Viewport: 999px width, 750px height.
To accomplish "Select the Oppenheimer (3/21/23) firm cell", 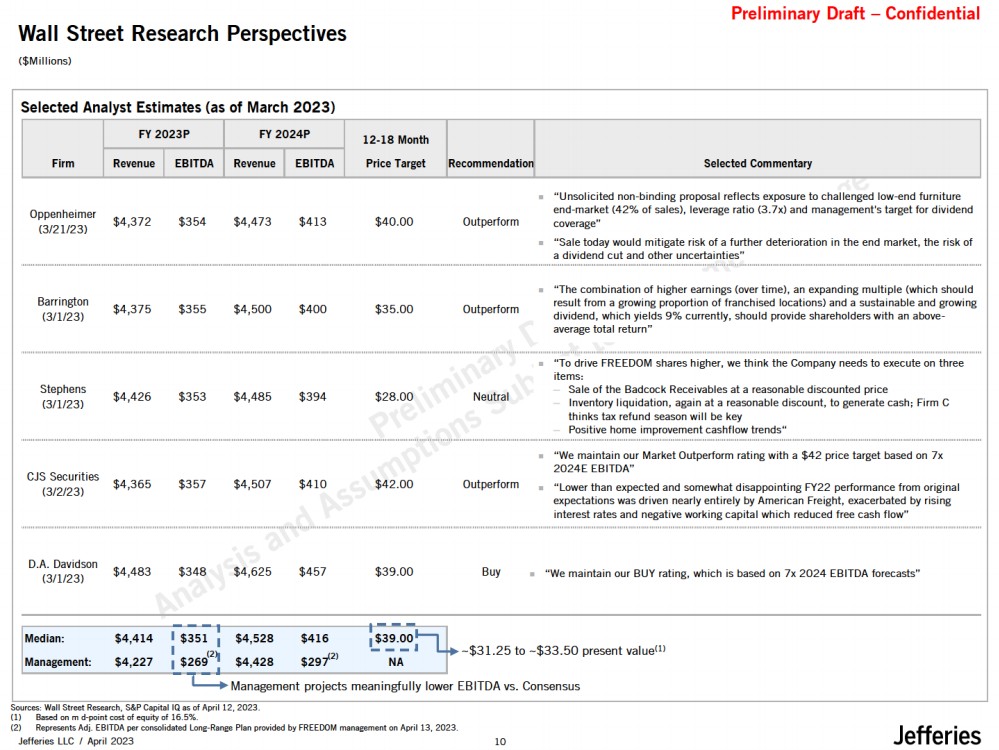I will click(63, 222).
